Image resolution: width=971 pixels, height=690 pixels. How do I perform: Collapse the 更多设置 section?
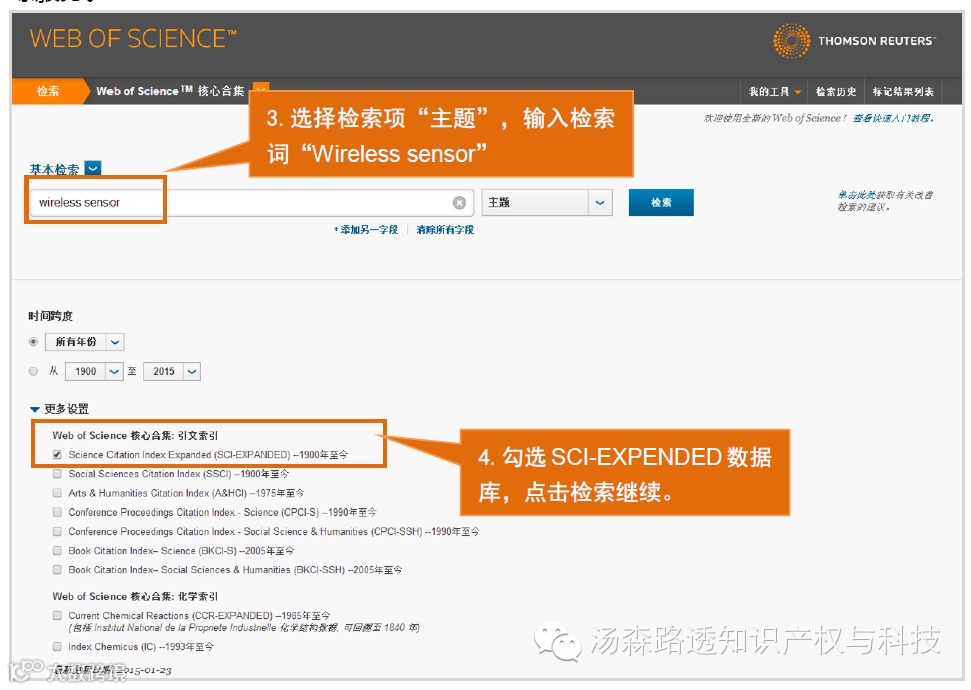click(59, 409)
